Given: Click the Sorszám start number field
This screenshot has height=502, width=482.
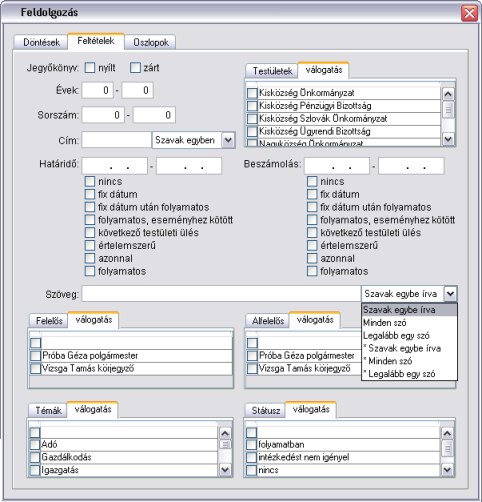Looking at the screenshot, I should (x=103, y=115).
